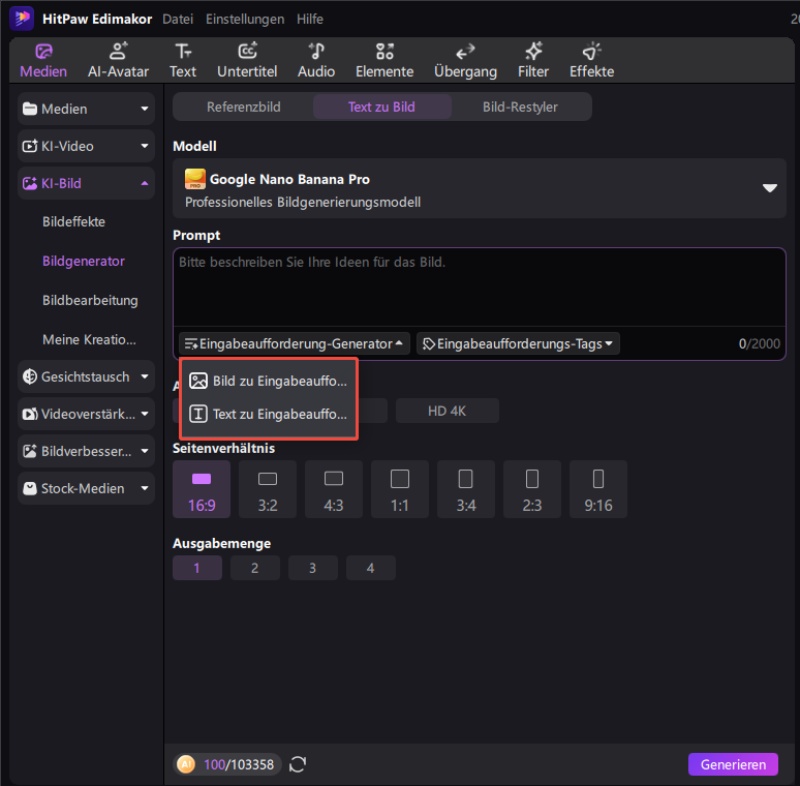
Task: Click into the Prompt text field
Action: pyautogui.click(x=479, y=288)
